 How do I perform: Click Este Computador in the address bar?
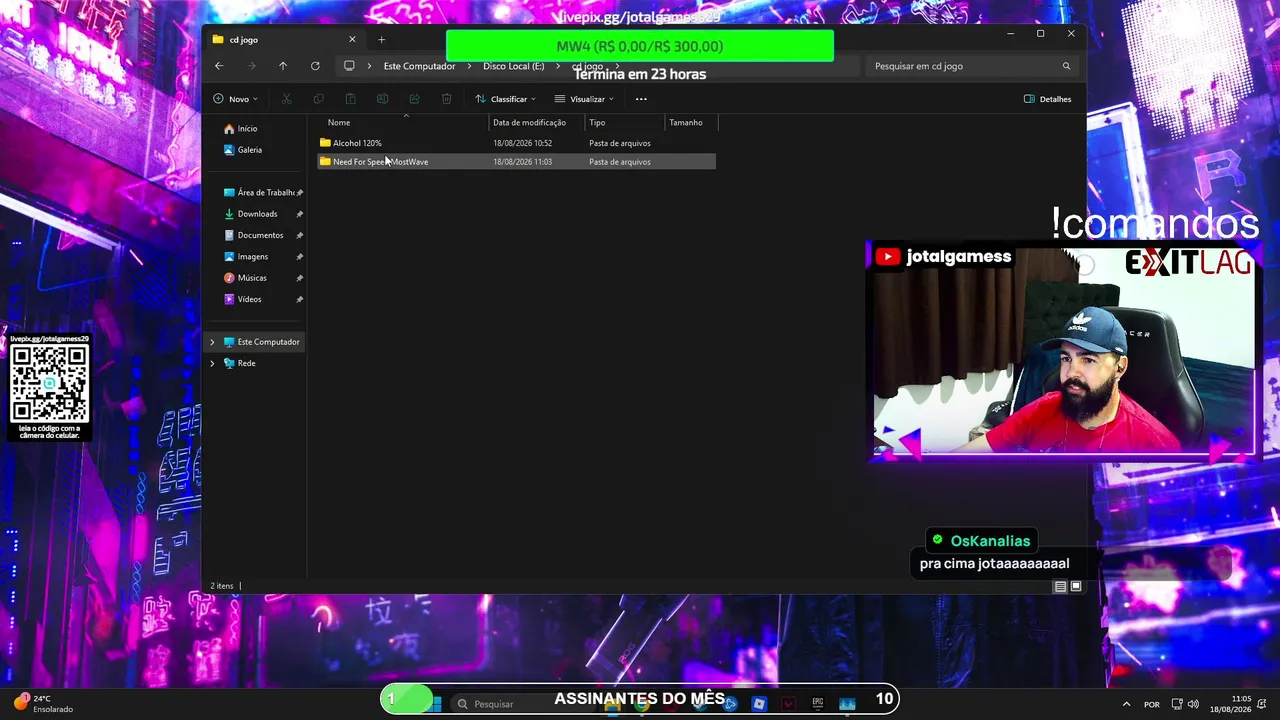[419, 66]
